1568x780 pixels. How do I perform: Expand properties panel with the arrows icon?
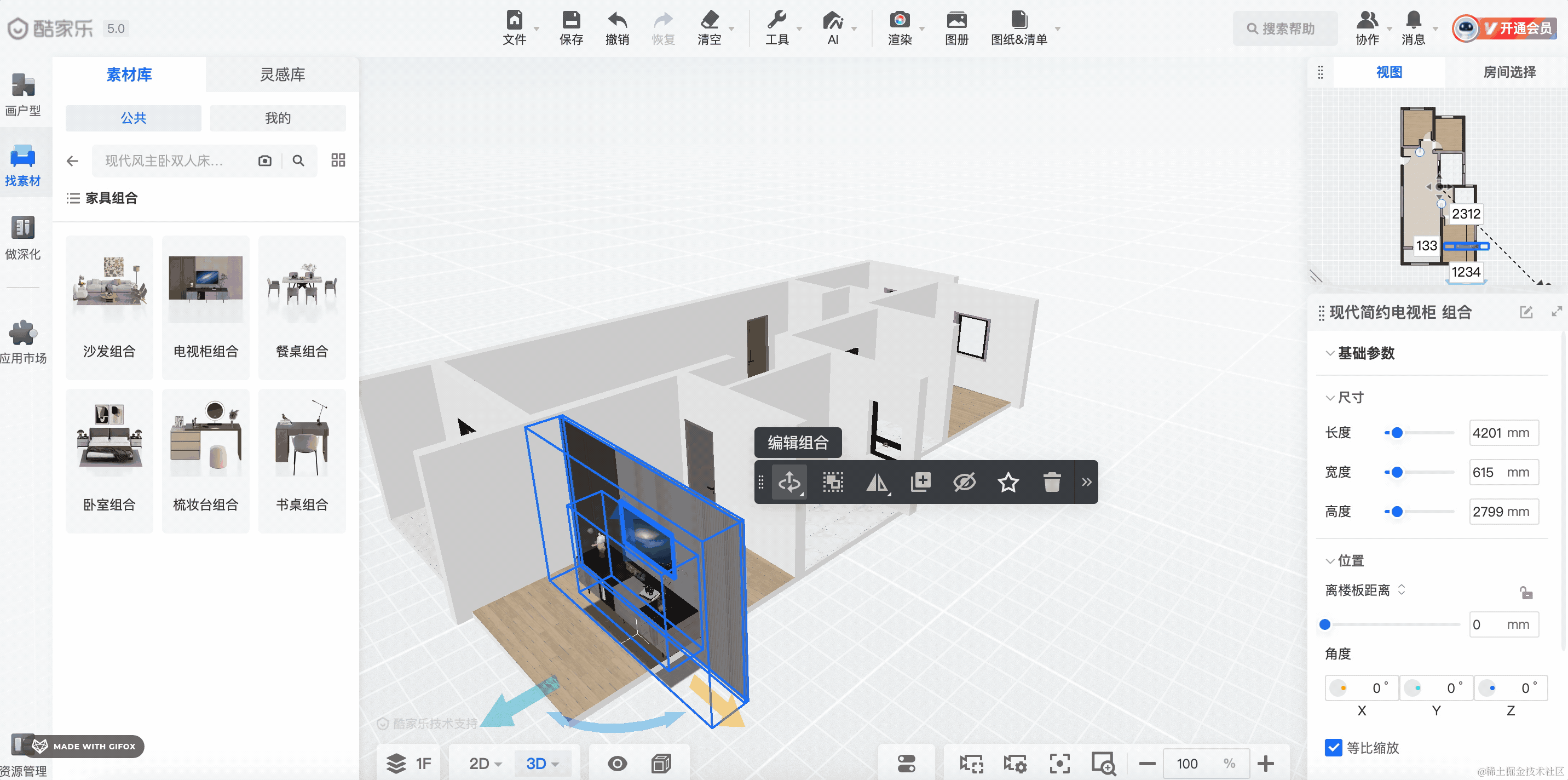coord(1557,312)
